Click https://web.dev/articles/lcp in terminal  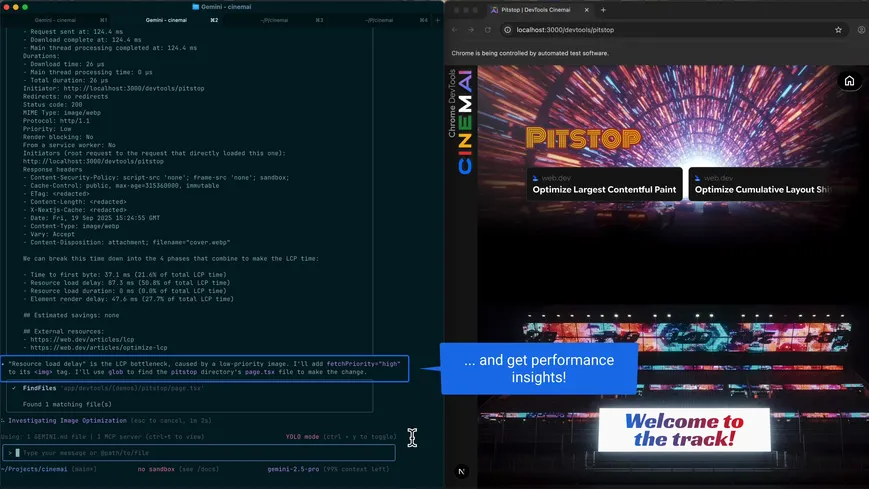tap(82, 339)
